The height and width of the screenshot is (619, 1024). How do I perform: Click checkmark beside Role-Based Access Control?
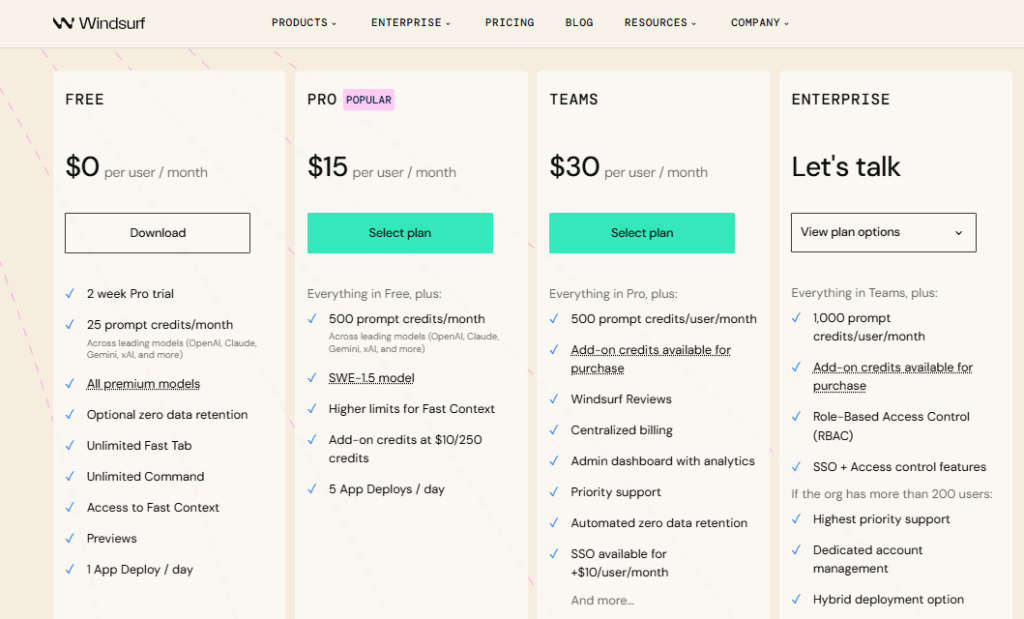point(796,417)
